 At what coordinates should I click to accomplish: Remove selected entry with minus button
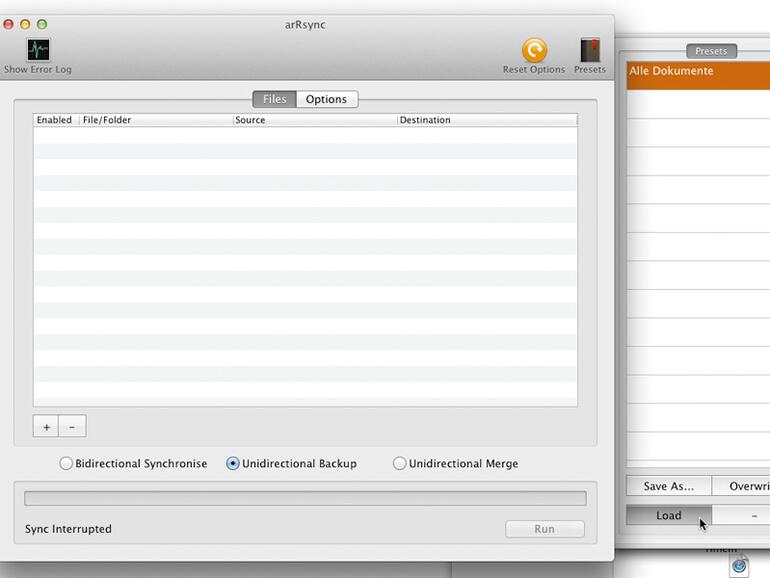click(72, 426)
